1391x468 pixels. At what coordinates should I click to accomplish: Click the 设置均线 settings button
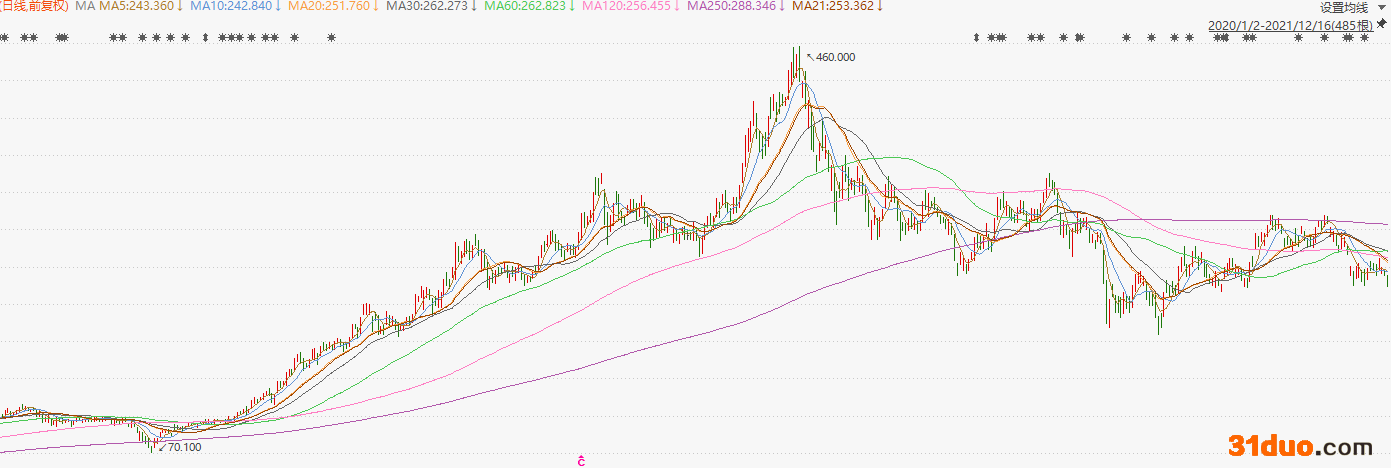1347,7
